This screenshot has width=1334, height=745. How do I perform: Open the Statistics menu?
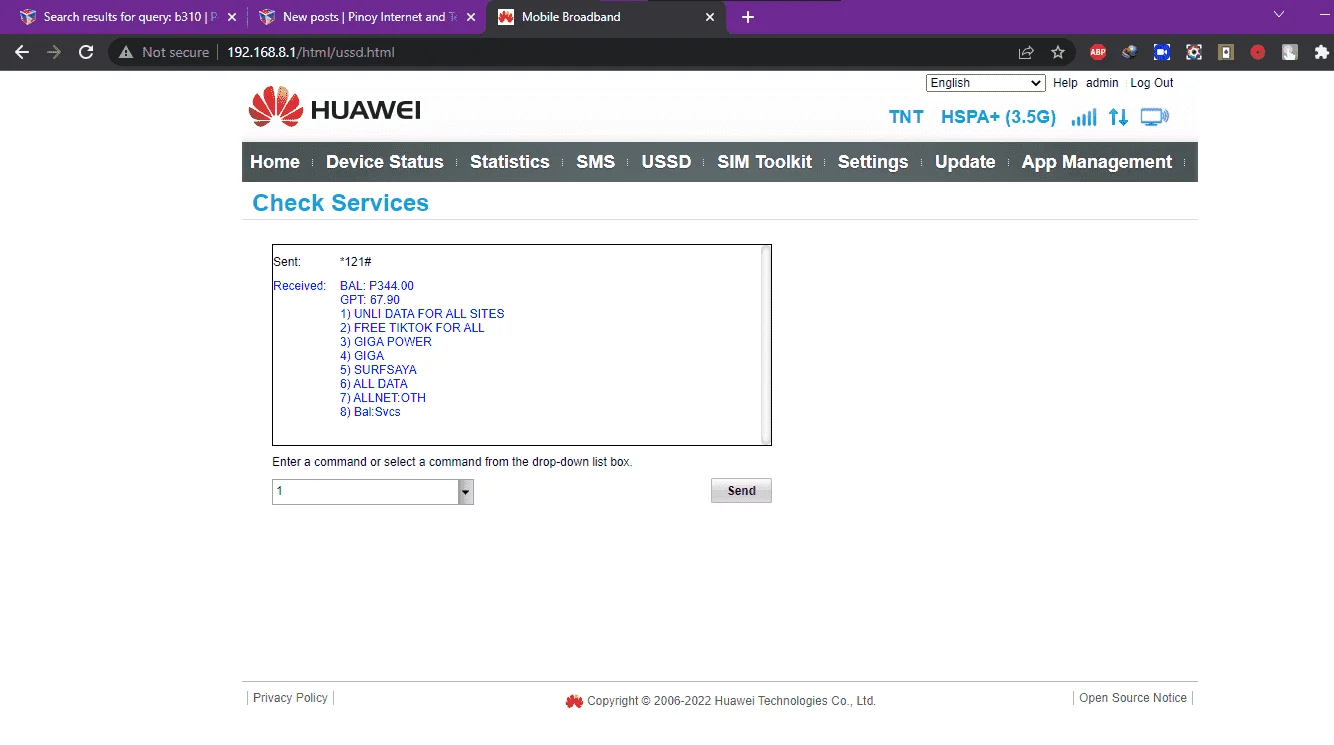coord(510,162)
